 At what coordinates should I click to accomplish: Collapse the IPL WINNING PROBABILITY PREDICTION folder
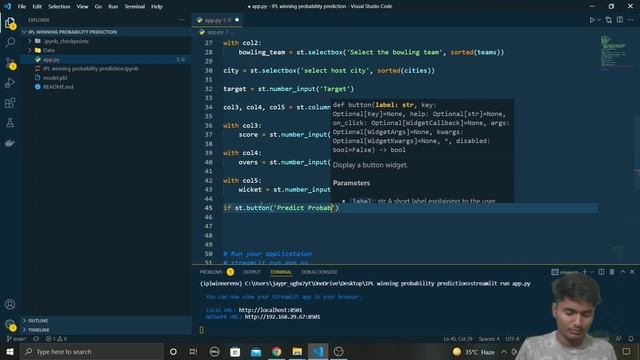(x=106, y=32)
